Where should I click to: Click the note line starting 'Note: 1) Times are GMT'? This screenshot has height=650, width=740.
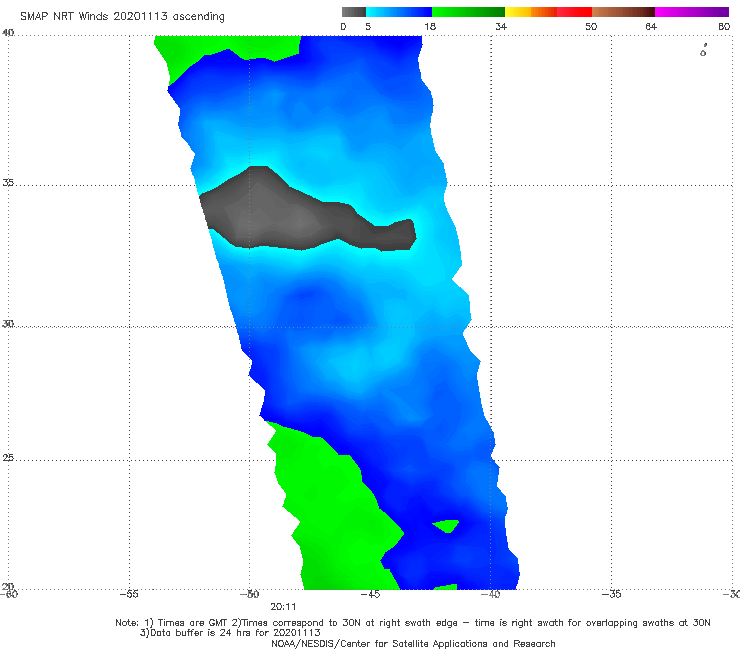tap(413, 623)
